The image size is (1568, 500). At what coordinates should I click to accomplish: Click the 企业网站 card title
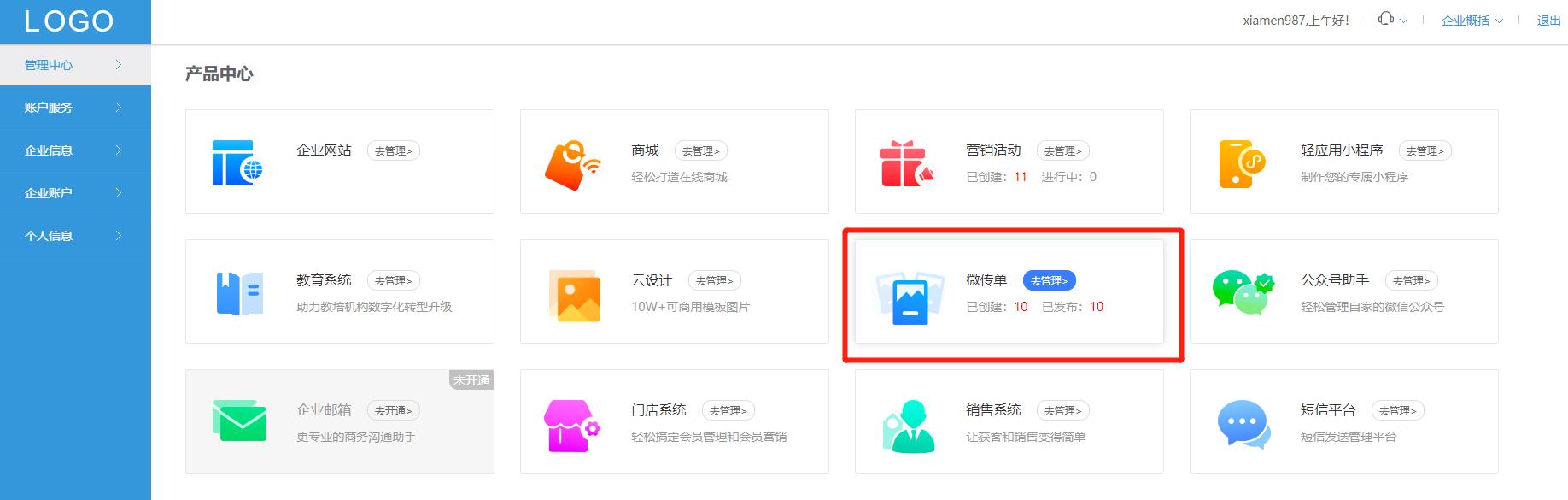tap(324, 150)
